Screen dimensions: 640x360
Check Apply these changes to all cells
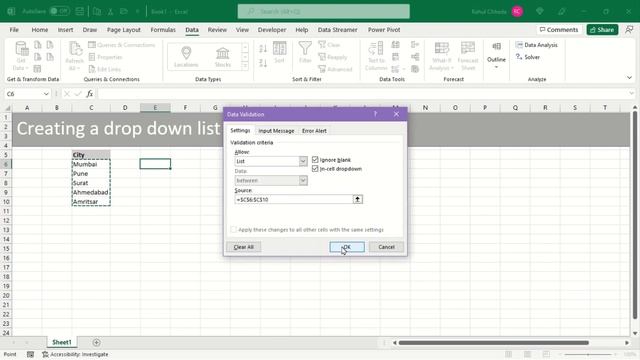pos(233,230)
